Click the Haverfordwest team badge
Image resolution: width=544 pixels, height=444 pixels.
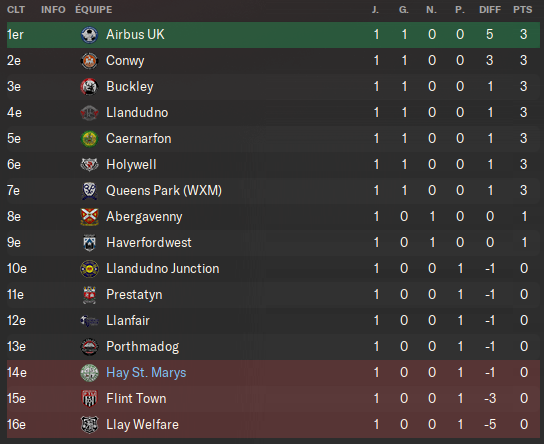coord(89,243)
